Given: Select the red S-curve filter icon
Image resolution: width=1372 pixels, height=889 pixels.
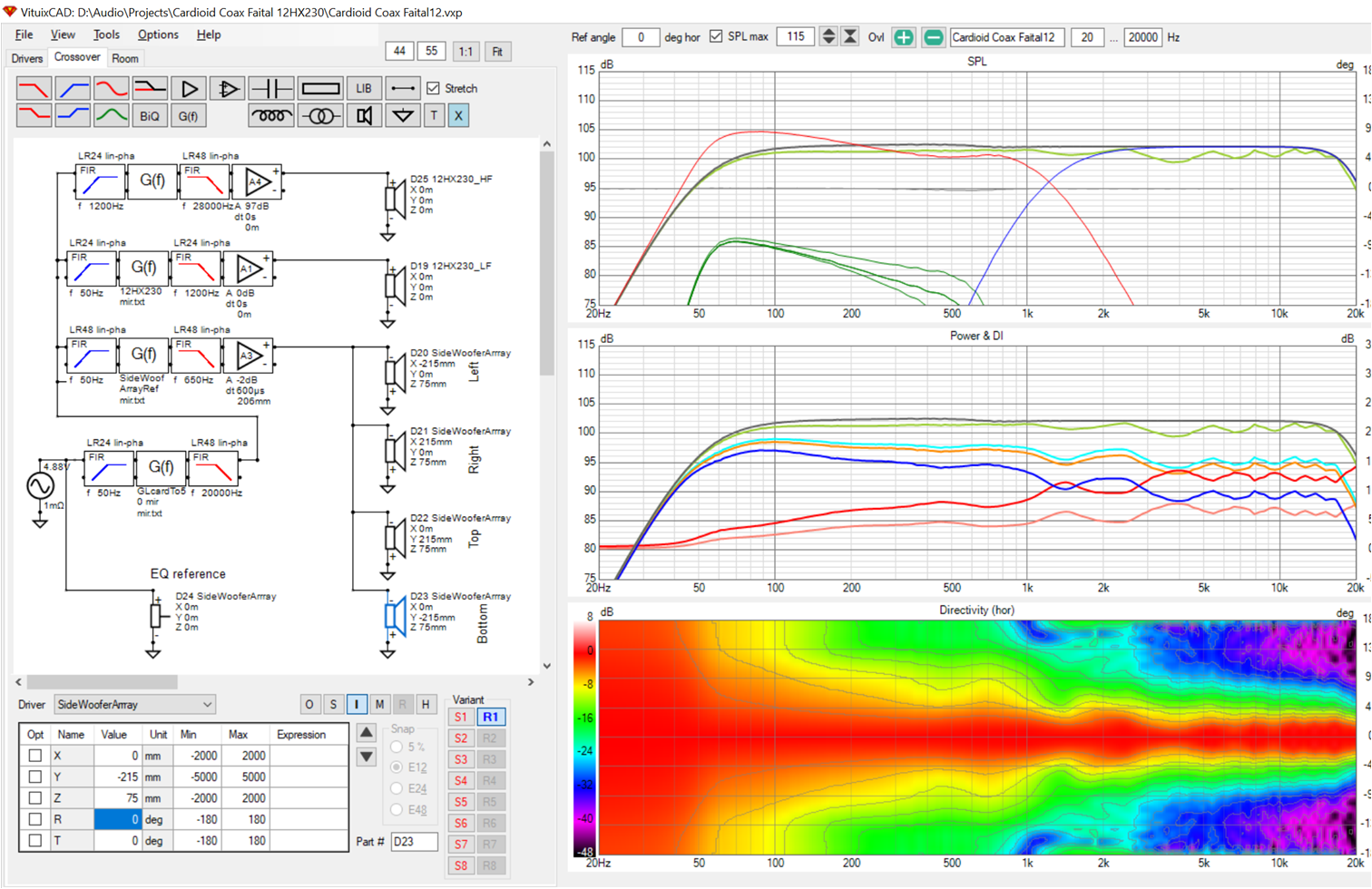Looking at the screenshot, I should [x=112, y=89].
